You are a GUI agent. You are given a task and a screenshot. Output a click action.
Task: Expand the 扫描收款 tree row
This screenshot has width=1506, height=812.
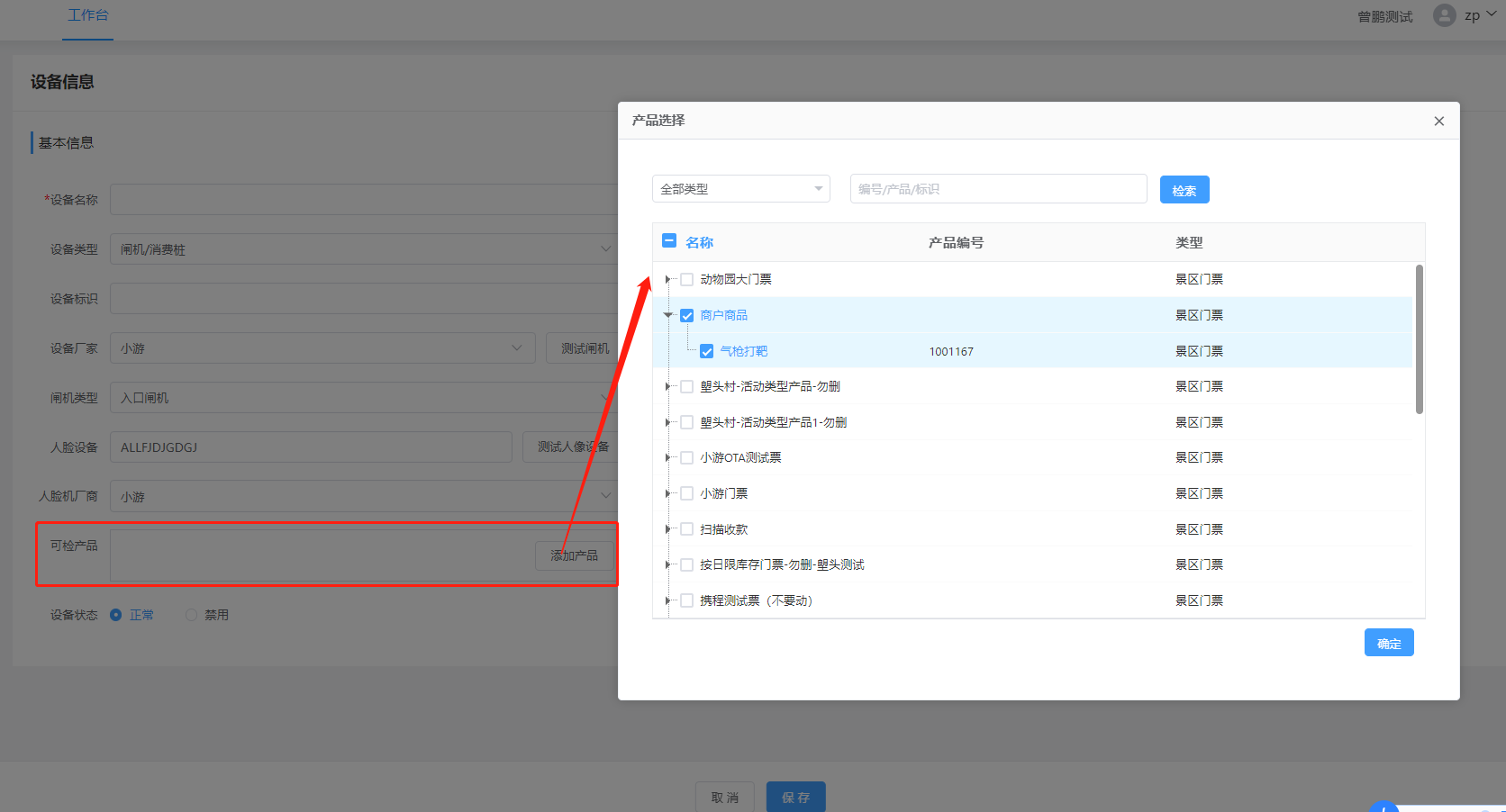tap(667, 529)
